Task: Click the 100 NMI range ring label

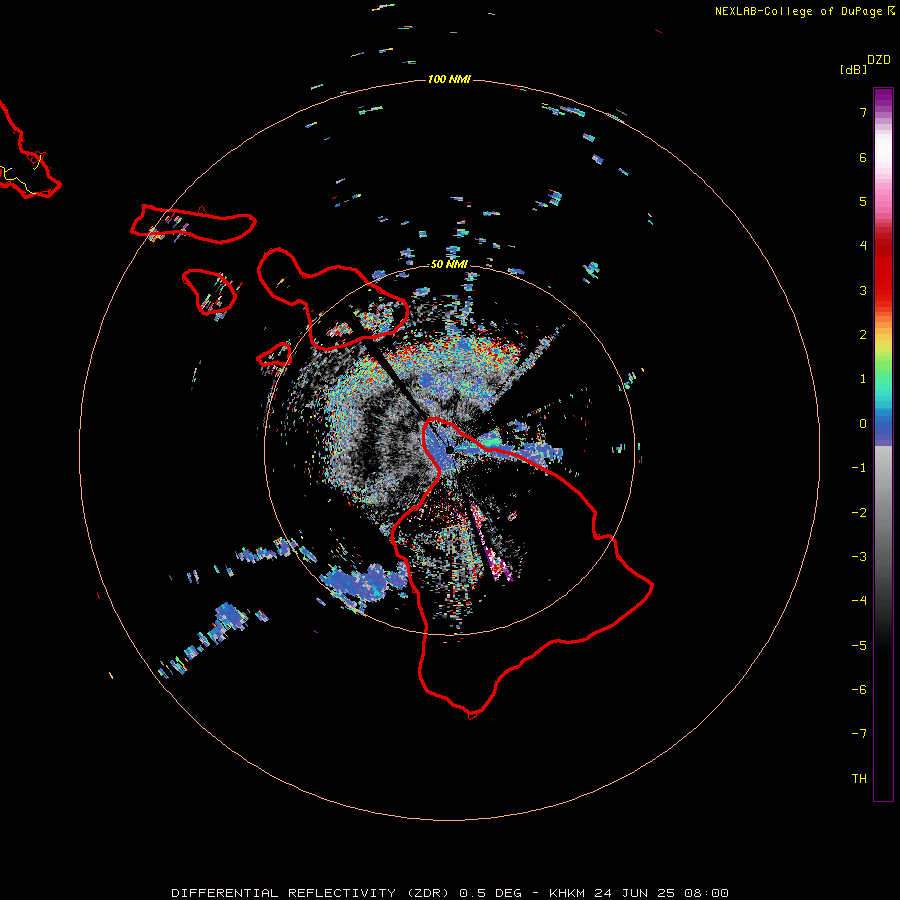Action: tap(449, 79)
